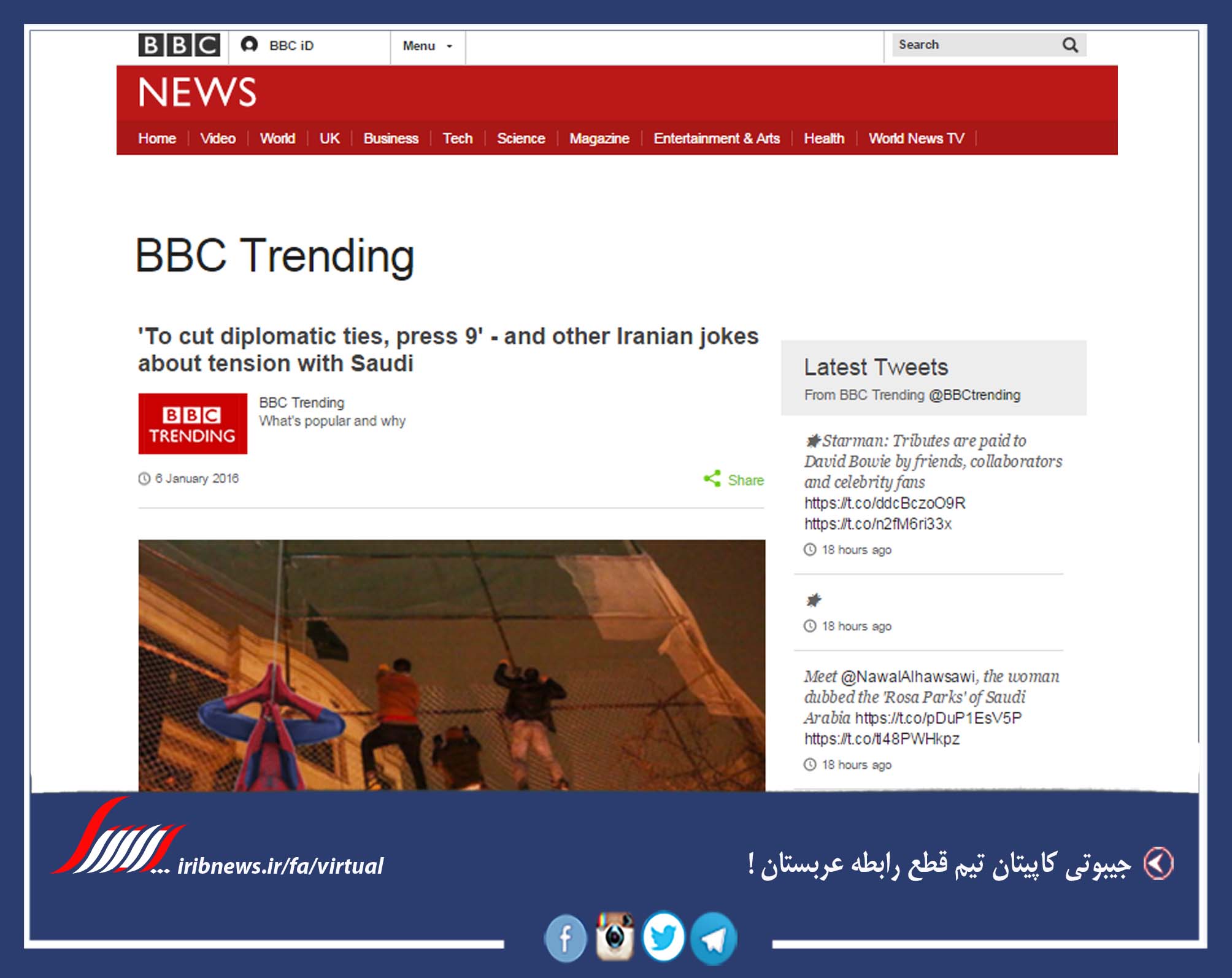Click the Twitter bird icon
The height and width of the screenshot is (978, 1232).
pos(663,936)
